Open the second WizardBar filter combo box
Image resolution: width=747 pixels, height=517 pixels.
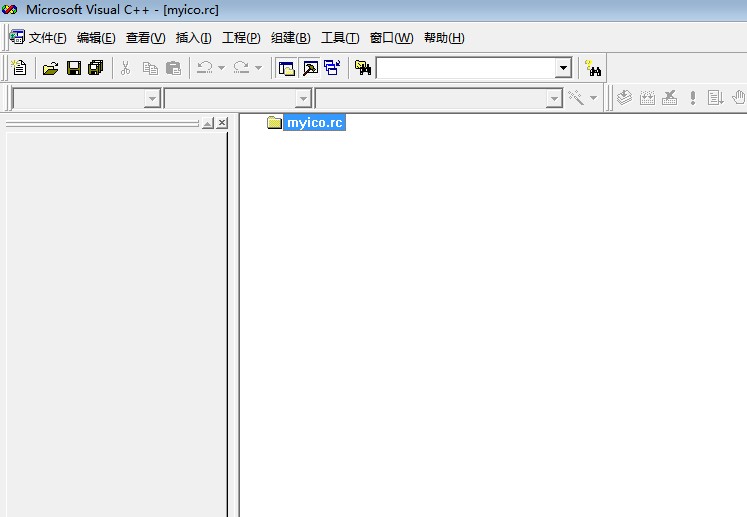(x=238, y=99)
